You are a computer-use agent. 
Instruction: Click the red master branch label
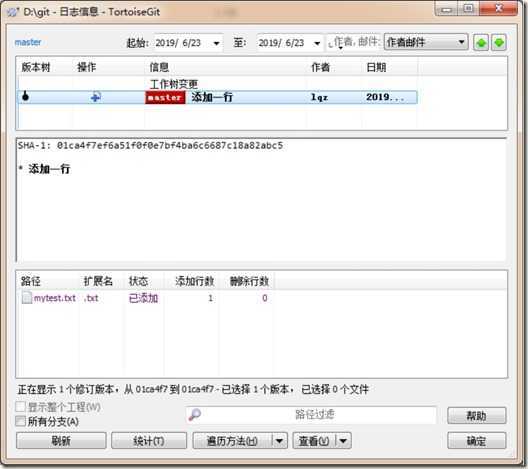(x=165, y=98)
